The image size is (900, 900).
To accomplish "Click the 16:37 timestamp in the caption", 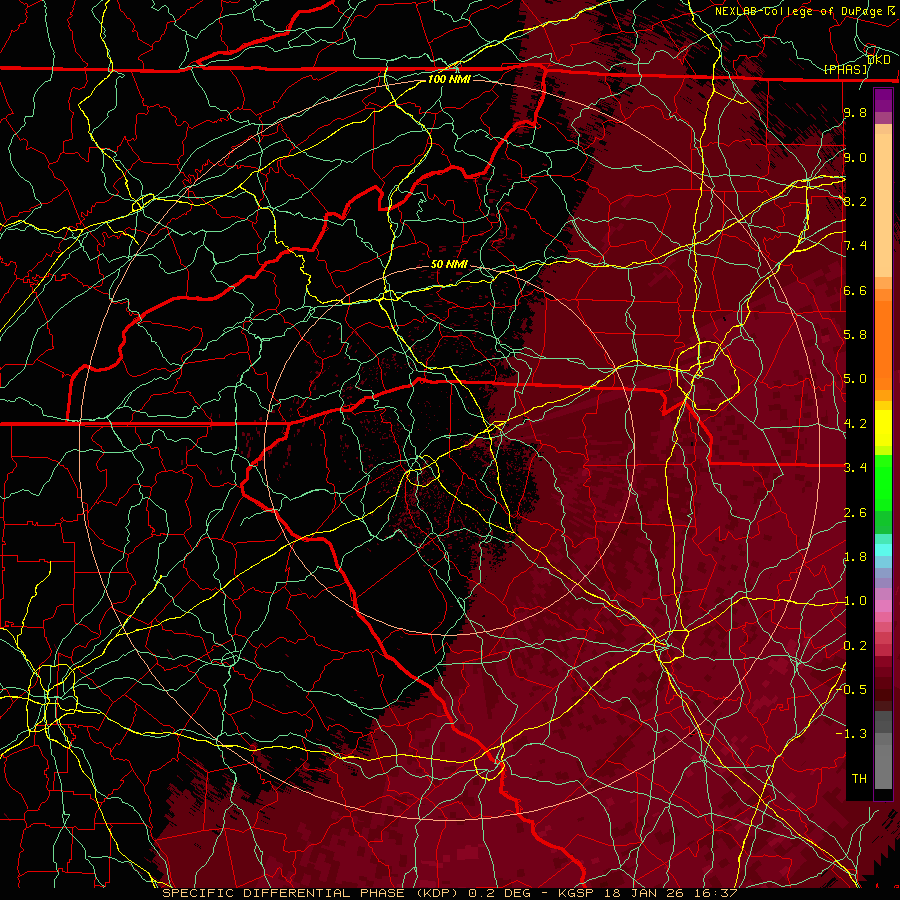I will (715, 893).
